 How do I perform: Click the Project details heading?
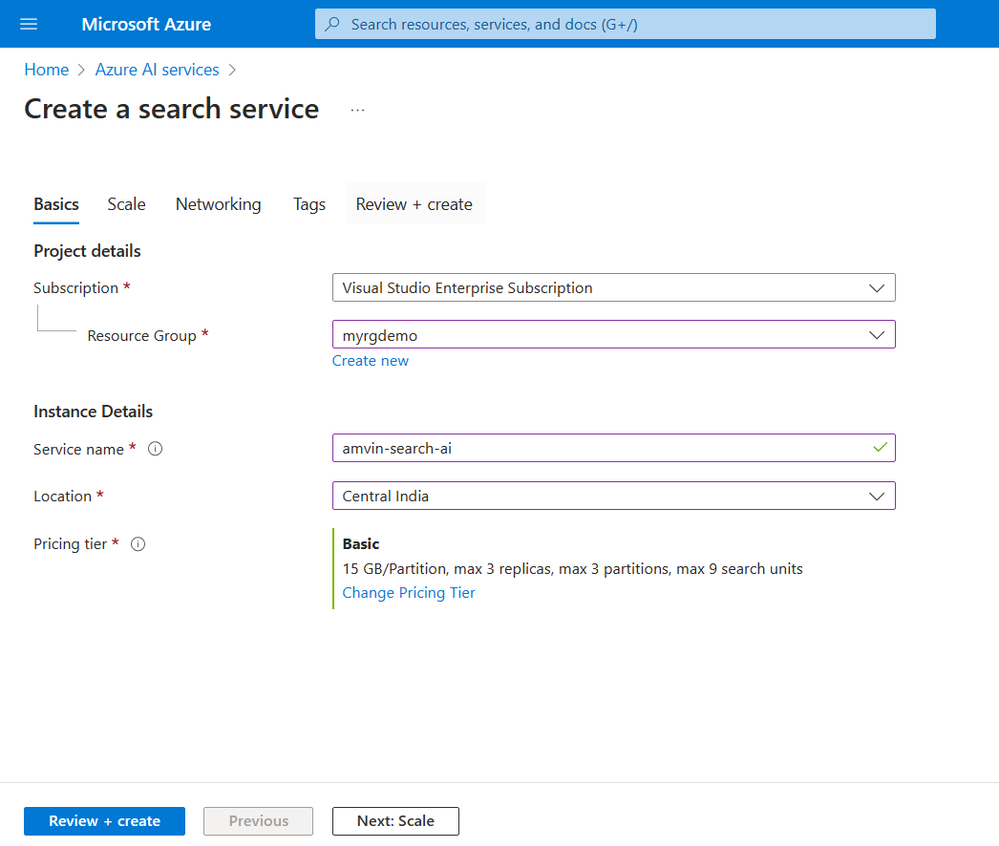[x=87, y=251]
